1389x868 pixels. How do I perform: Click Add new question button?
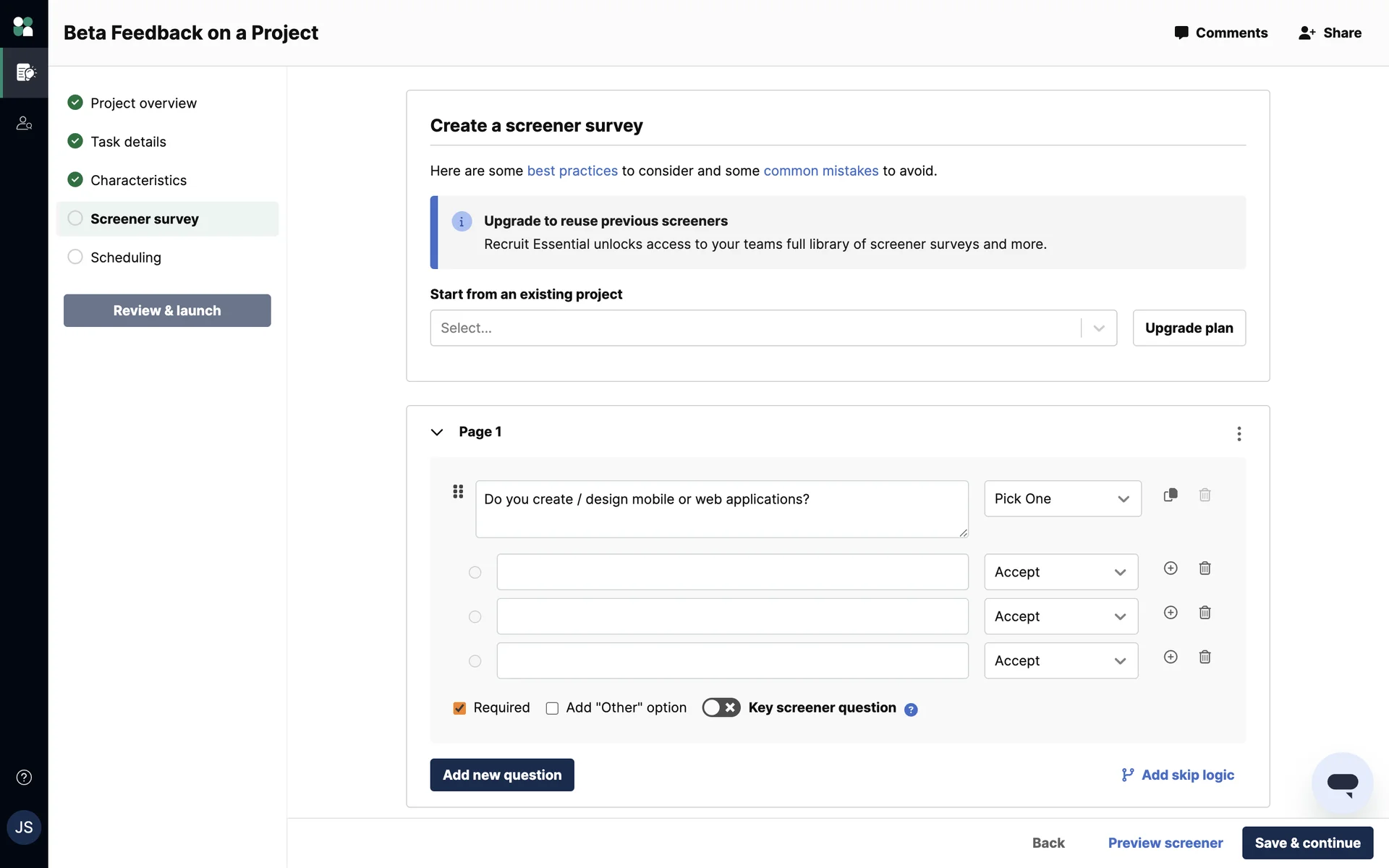pos(501,775)
